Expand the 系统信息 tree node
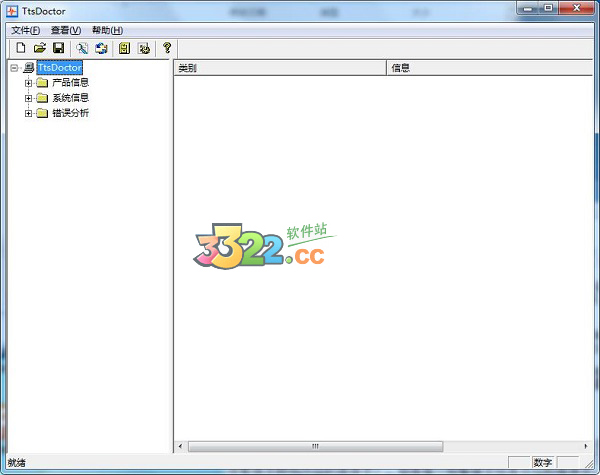Viewport: 600px width, 475px height. (28, 98)
